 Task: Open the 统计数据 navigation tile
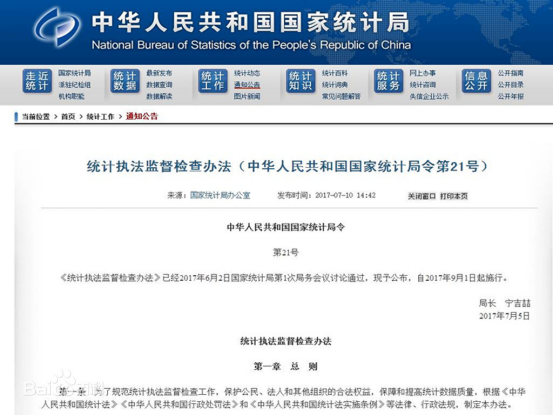pos(125,81)
